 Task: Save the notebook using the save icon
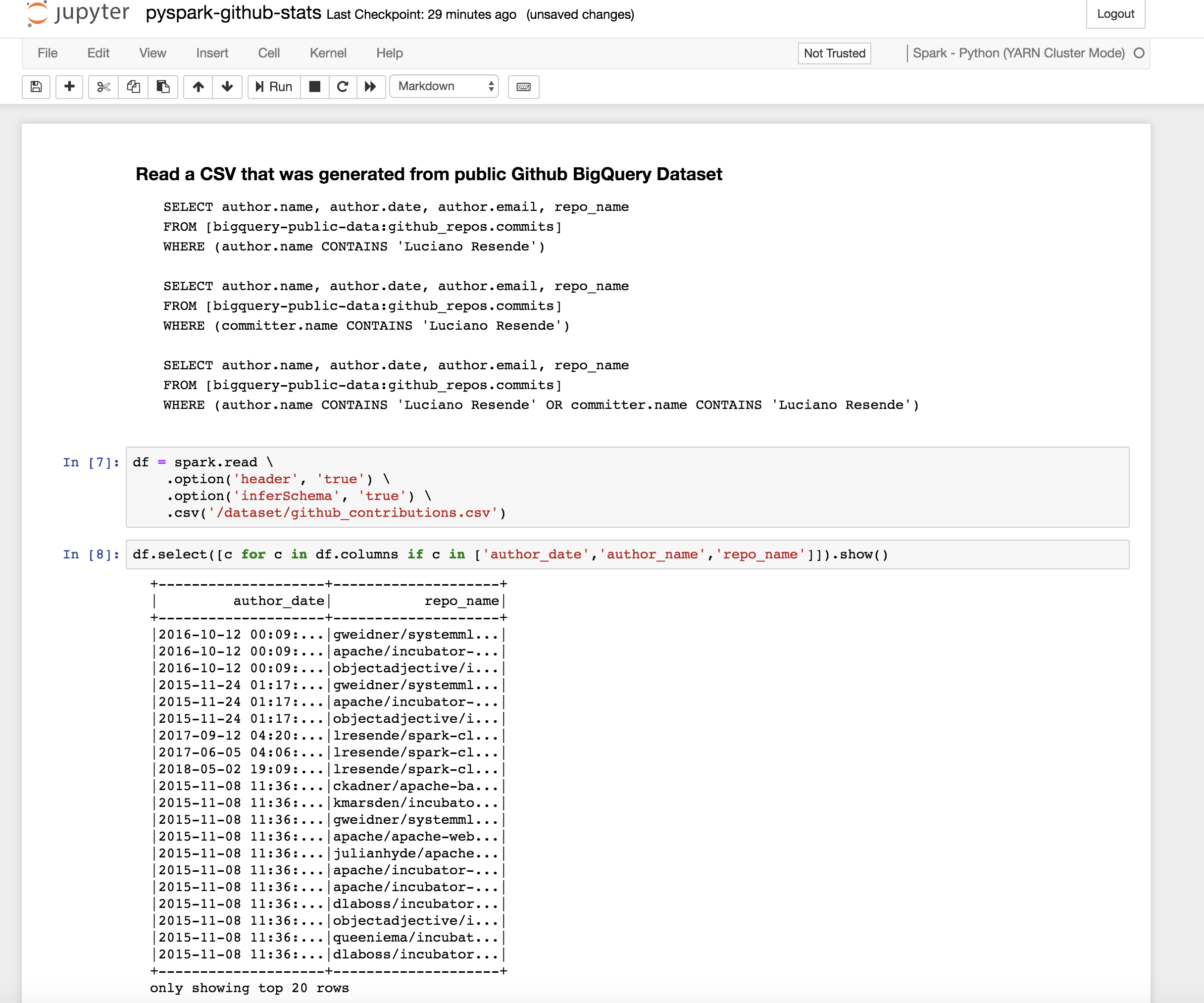click(36, 87)
